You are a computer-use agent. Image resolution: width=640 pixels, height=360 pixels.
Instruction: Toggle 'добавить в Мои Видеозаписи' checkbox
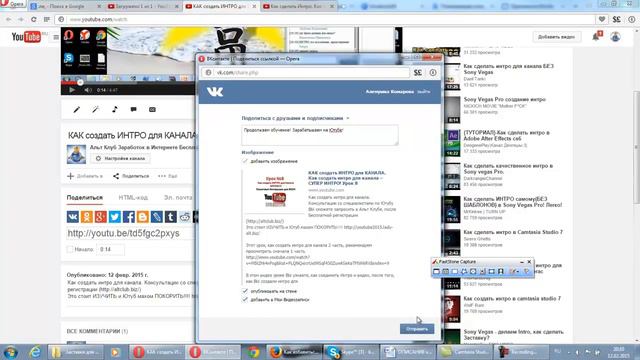[245, 300]
